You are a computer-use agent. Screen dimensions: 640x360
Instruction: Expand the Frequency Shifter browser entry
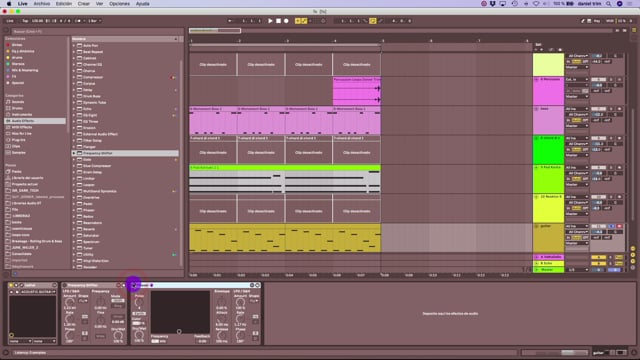click(74, 153)
